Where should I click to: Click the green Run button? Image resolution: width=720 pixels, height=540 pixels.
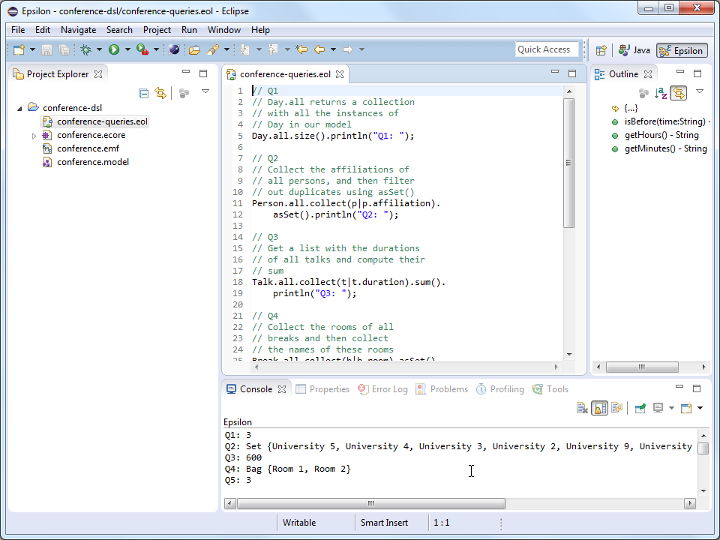[114, 49]
